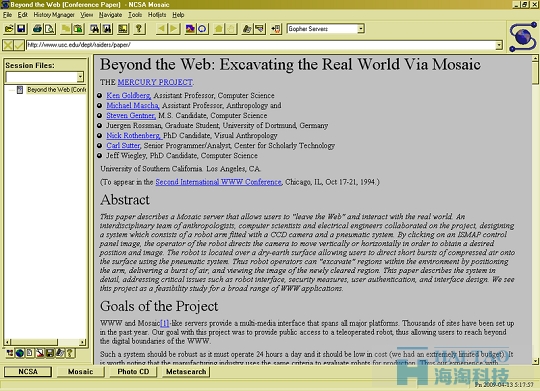Open the URL history dropdown arrow
The width and height of the screenshot is (540, 391).
499,45
